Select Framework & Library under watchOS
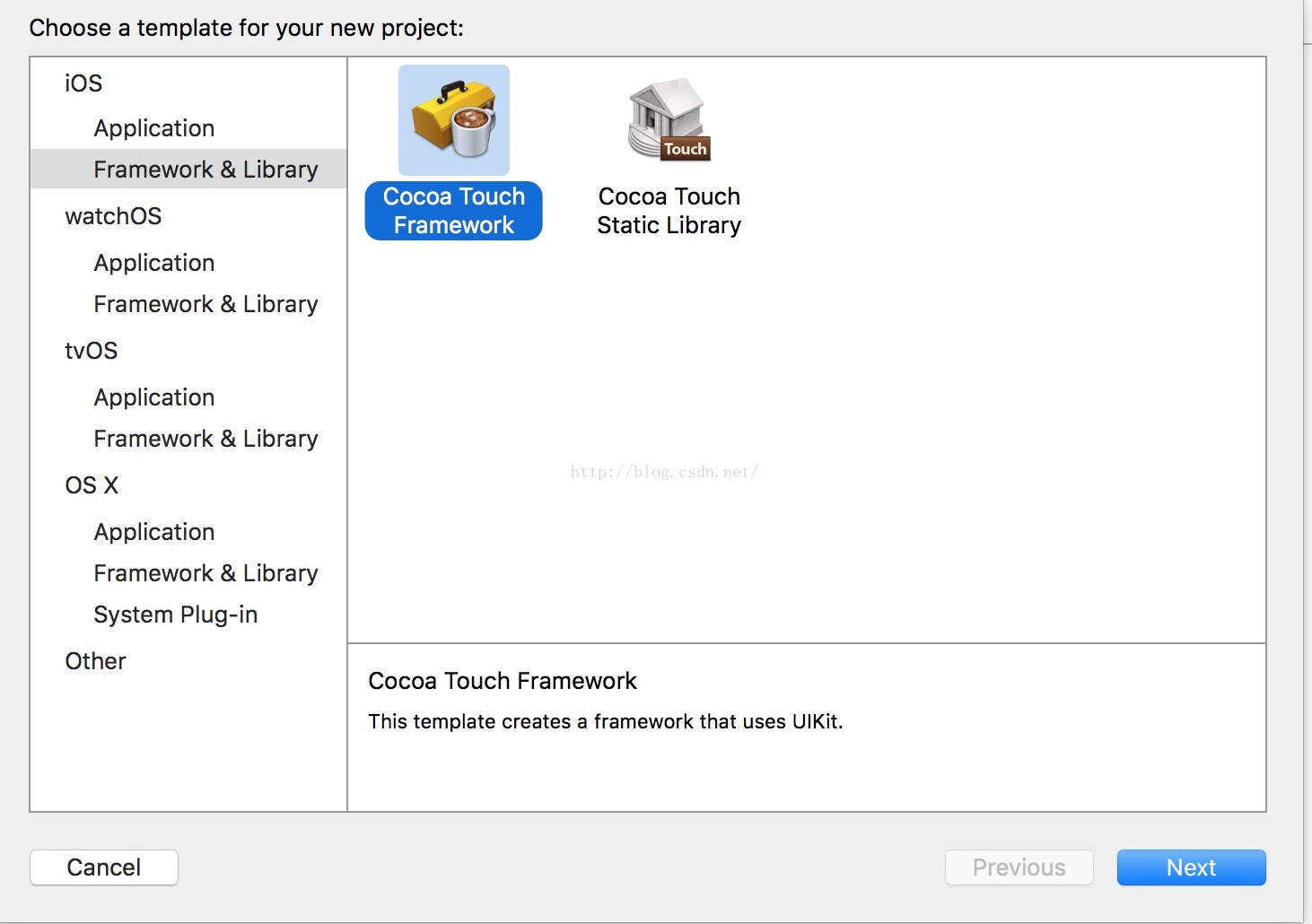Viewport: 1312px width, 924px height. [206, 304]
